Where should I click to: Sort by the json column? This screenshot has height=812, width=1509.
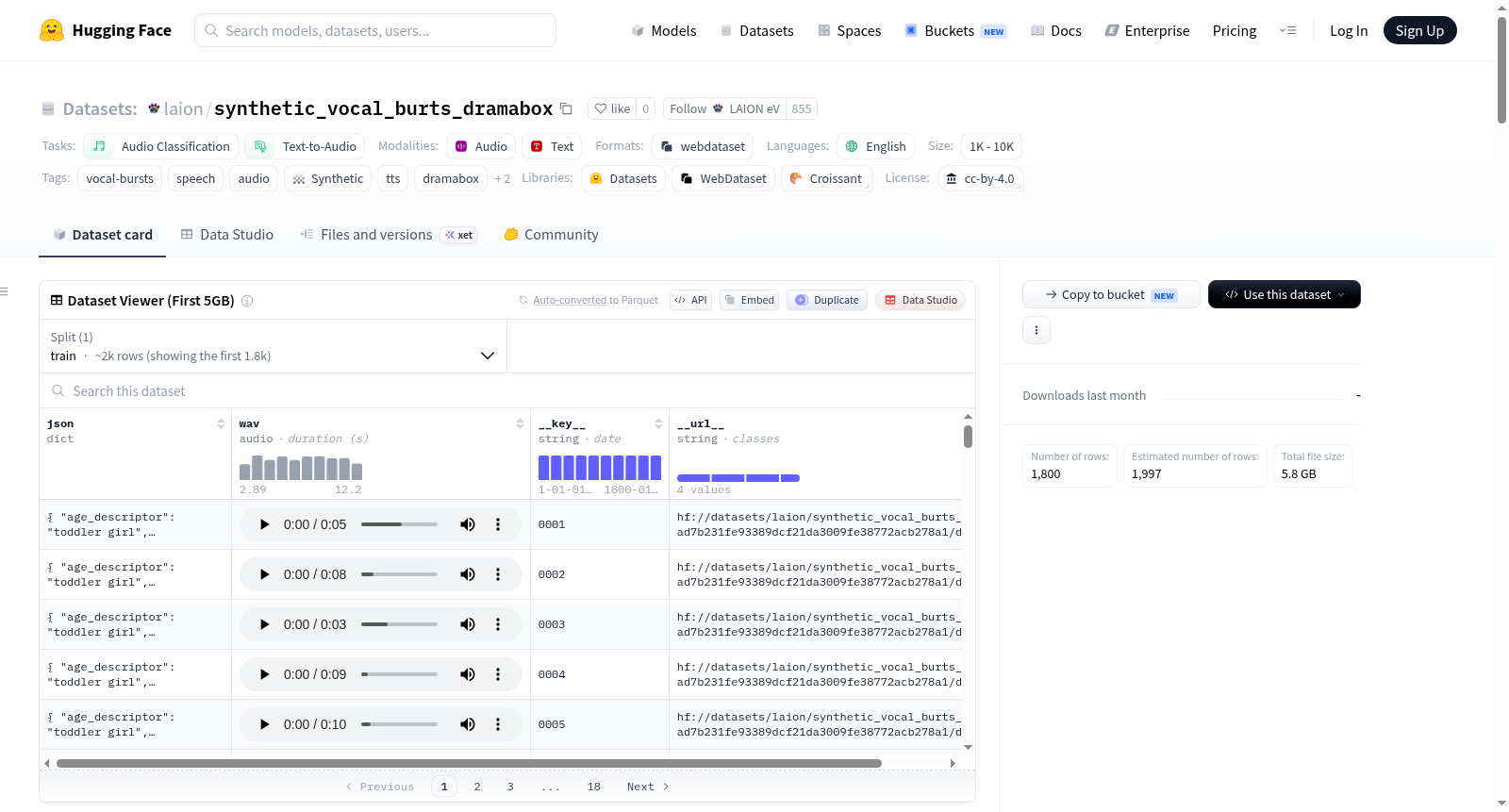point(221,424)
